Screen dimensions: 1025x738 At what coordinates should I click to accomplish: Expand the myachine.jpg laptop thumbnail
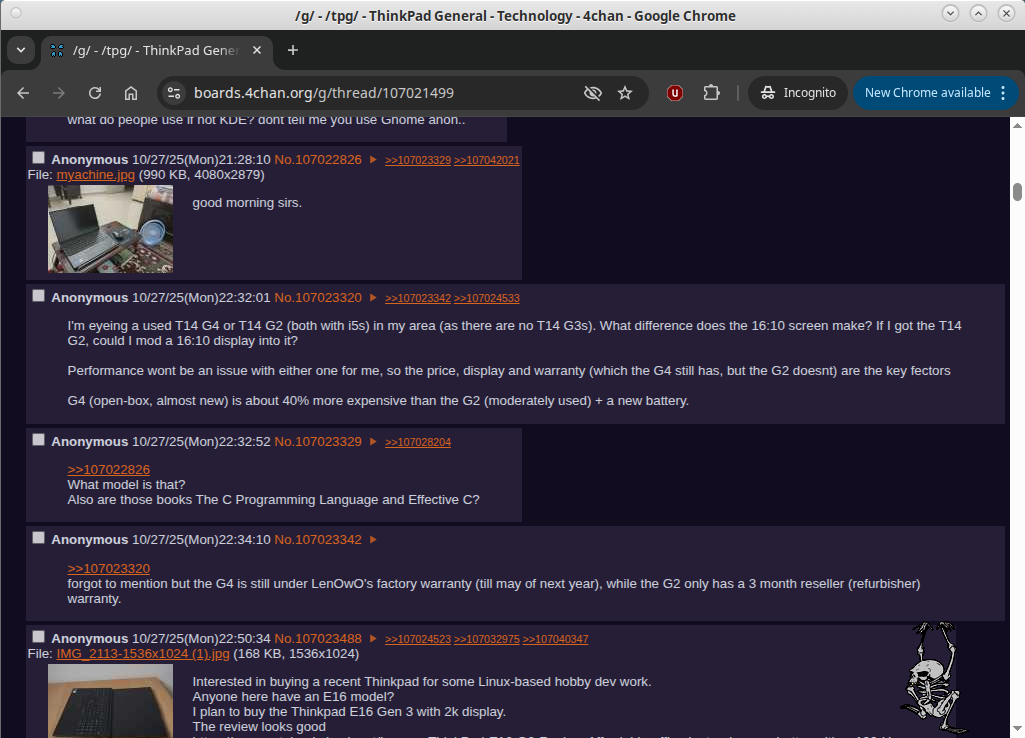point(110,229)
